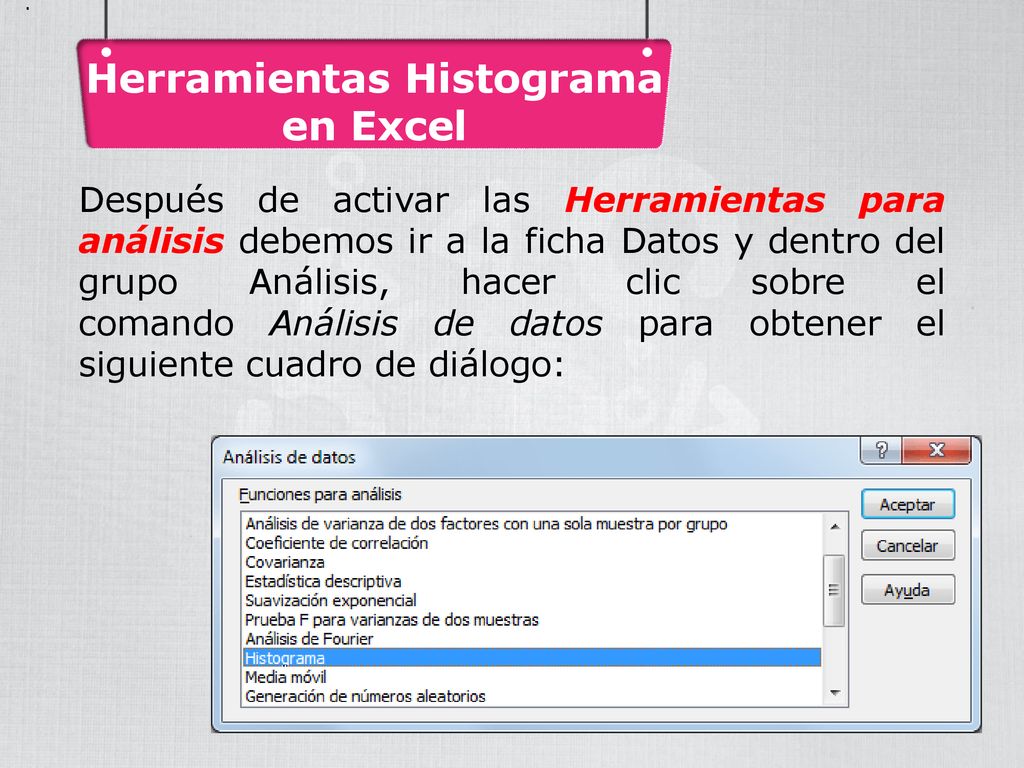Pick 'Análisis de Fourier' from list
1024x768 pixels.
click(532, 639)
